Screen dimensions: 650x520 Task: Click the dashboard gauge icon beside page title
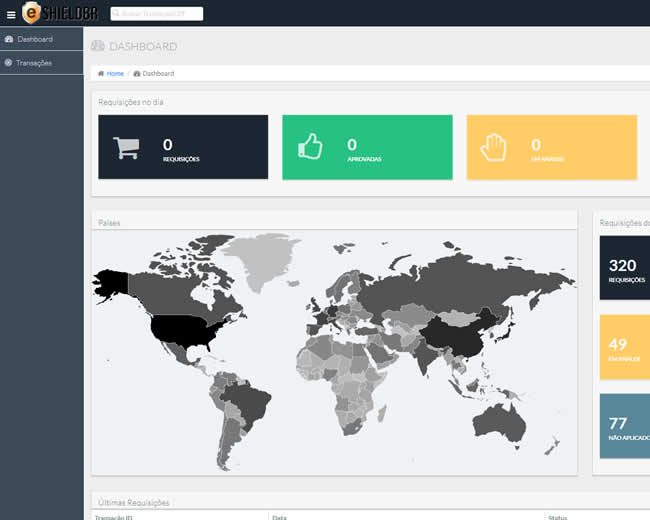click(98, 46)
